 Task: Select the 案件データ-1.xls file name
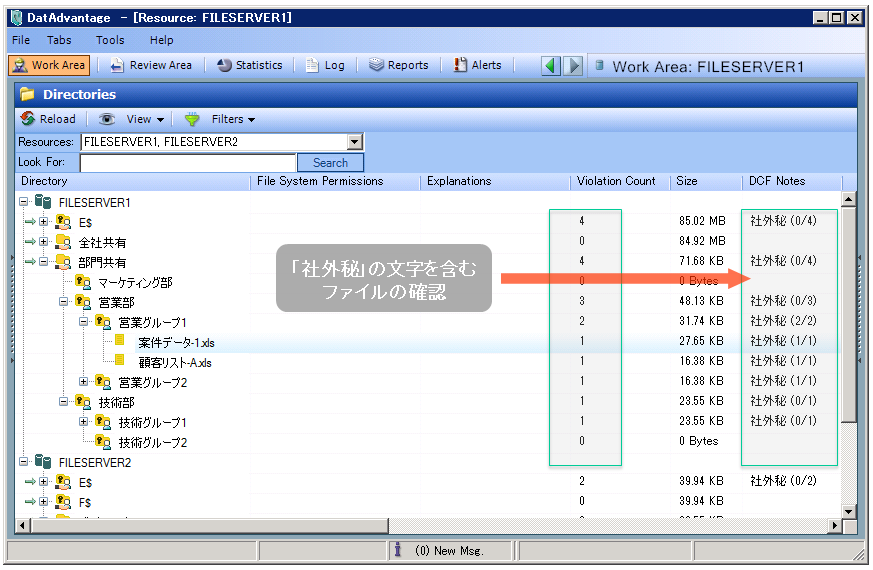point(176,343)
